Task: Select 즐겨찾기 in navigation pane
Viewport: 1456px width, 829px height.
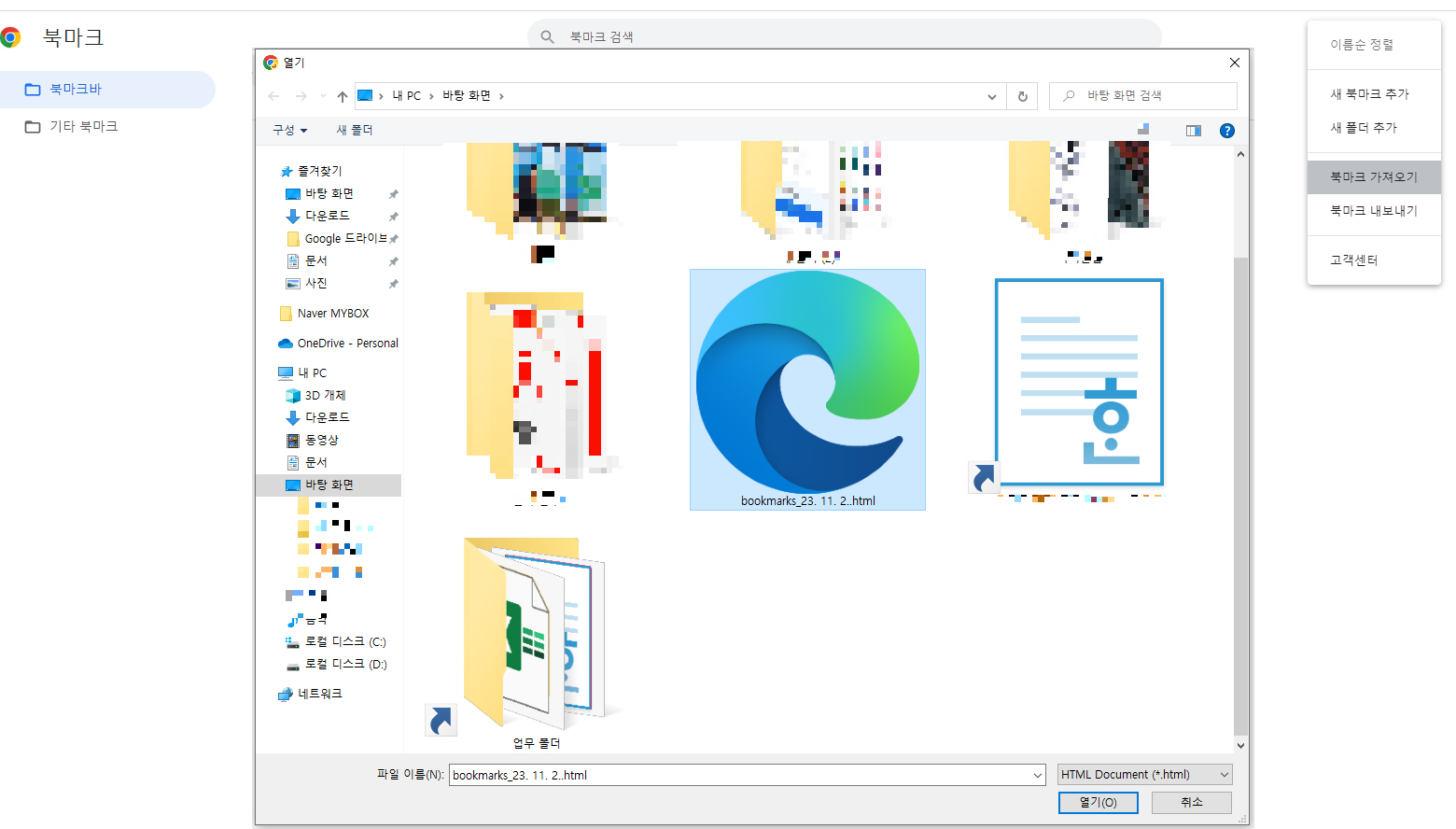Action: tap(311, 172)
